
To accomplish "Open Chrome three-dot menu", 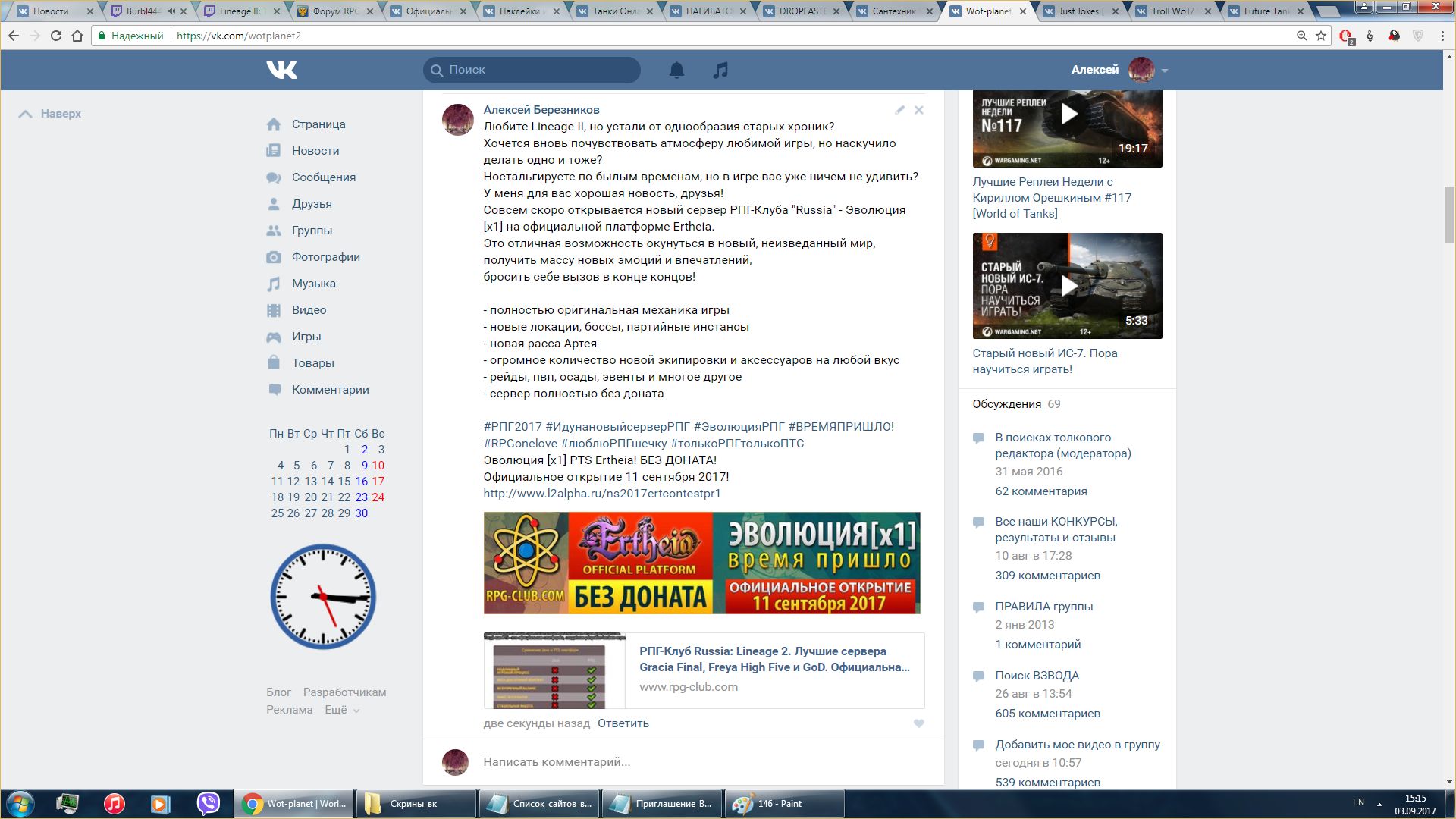I will (x=1442, y=36).
